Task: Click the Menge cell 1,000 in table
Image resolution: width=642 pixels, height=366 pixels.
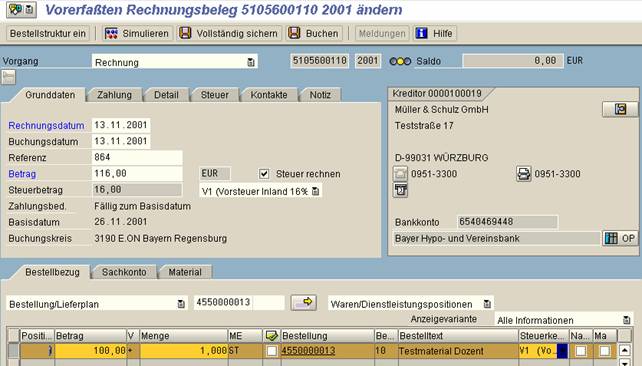Action: [183, 351]
